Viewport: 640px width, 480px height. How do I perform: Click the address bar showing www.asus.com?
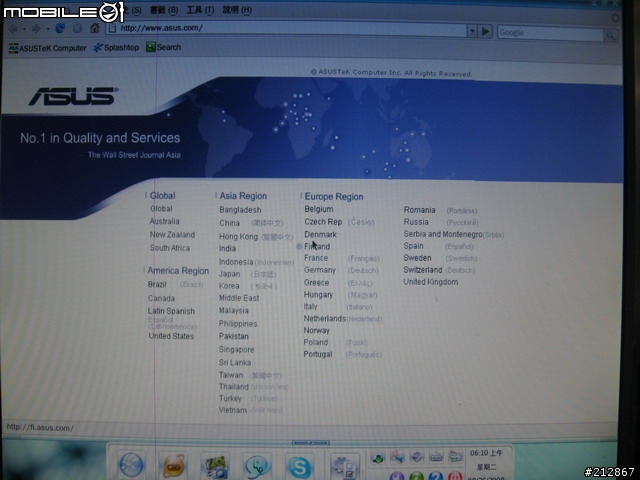coord(286,29)
